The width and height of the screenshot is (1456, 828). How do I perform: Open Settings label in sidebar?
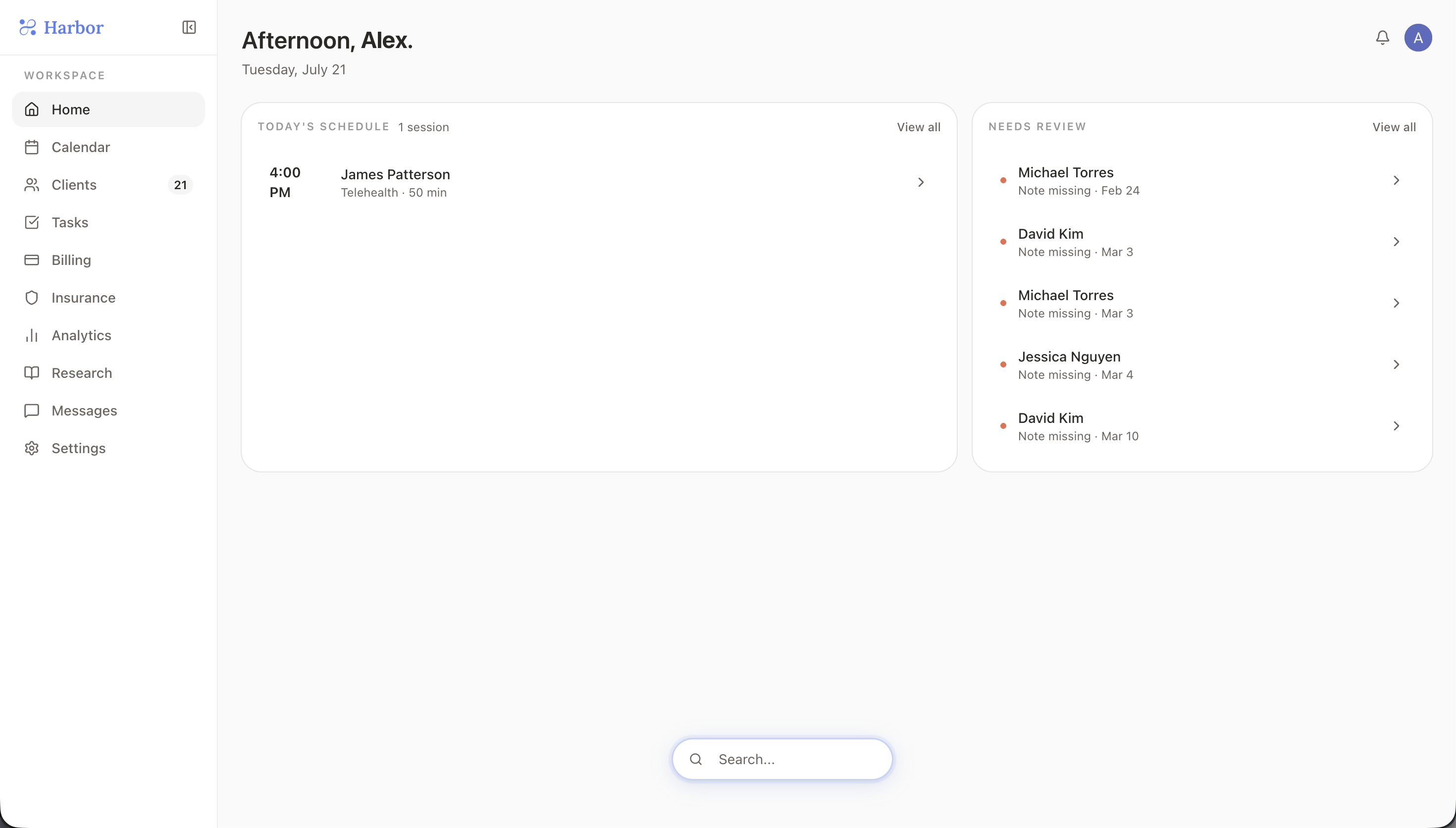coord(78,448)
